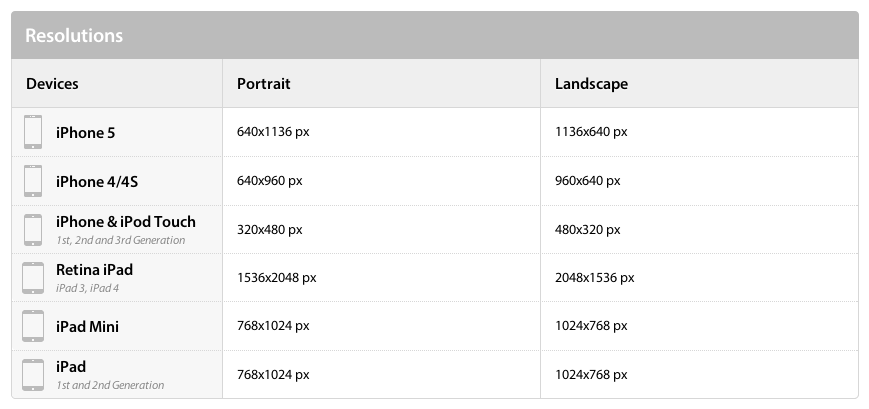The image size is (869, 409).
Task: Select the Retina iPad device name
Action: point(94,270)
